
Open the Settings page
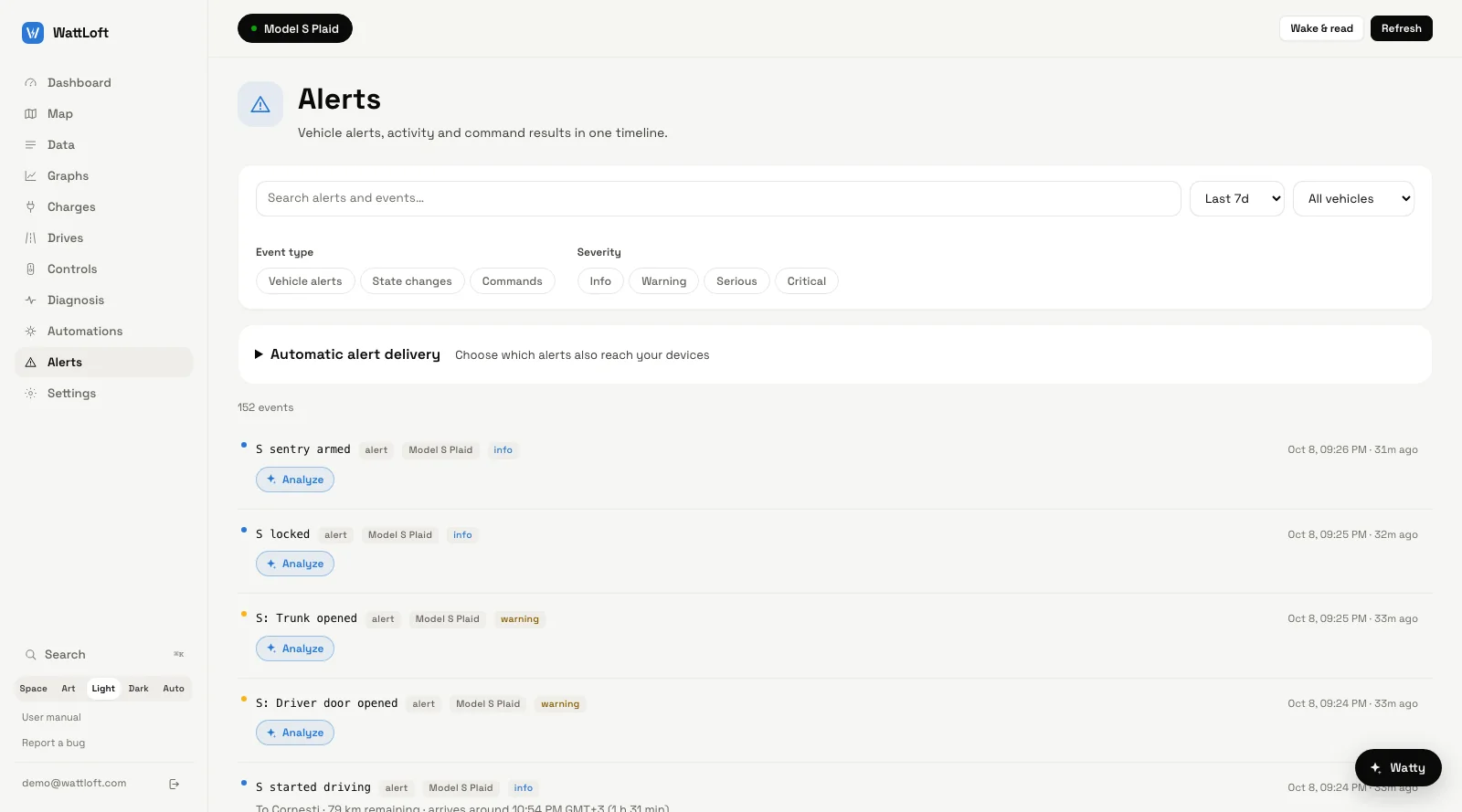point(103,394)
